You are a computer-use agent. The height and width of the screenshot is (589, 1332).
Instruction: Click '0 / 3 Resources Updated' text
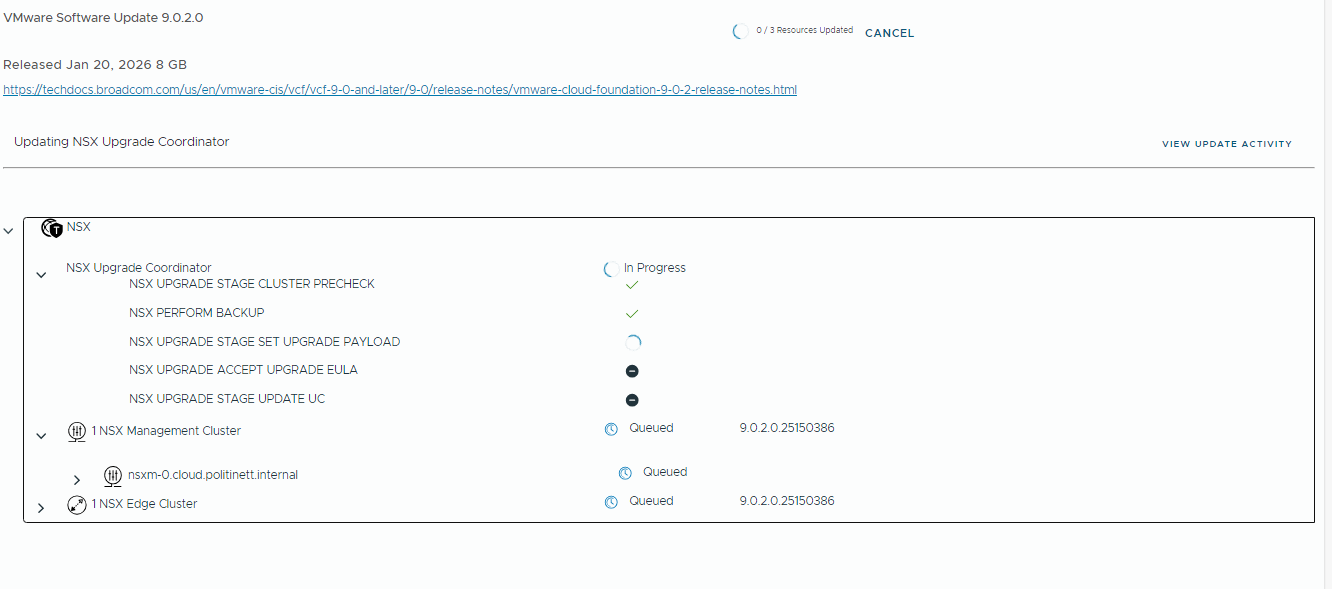(805, 30)
